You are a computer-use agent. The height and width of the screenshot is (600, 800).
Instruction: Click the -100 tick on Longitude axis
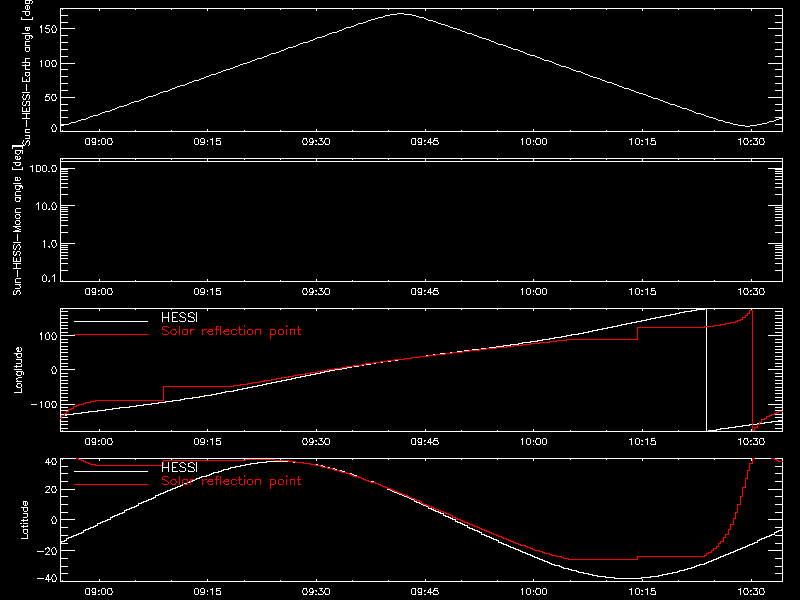point(44,404)
